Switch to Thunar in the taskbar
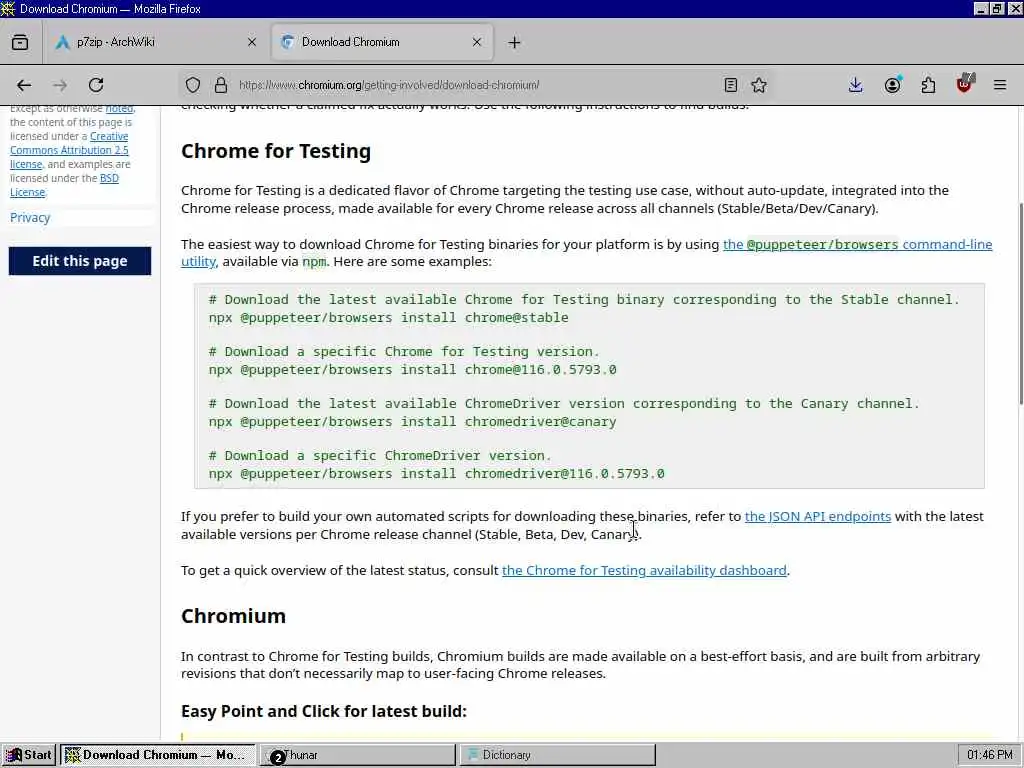 (x=358, y=755)
